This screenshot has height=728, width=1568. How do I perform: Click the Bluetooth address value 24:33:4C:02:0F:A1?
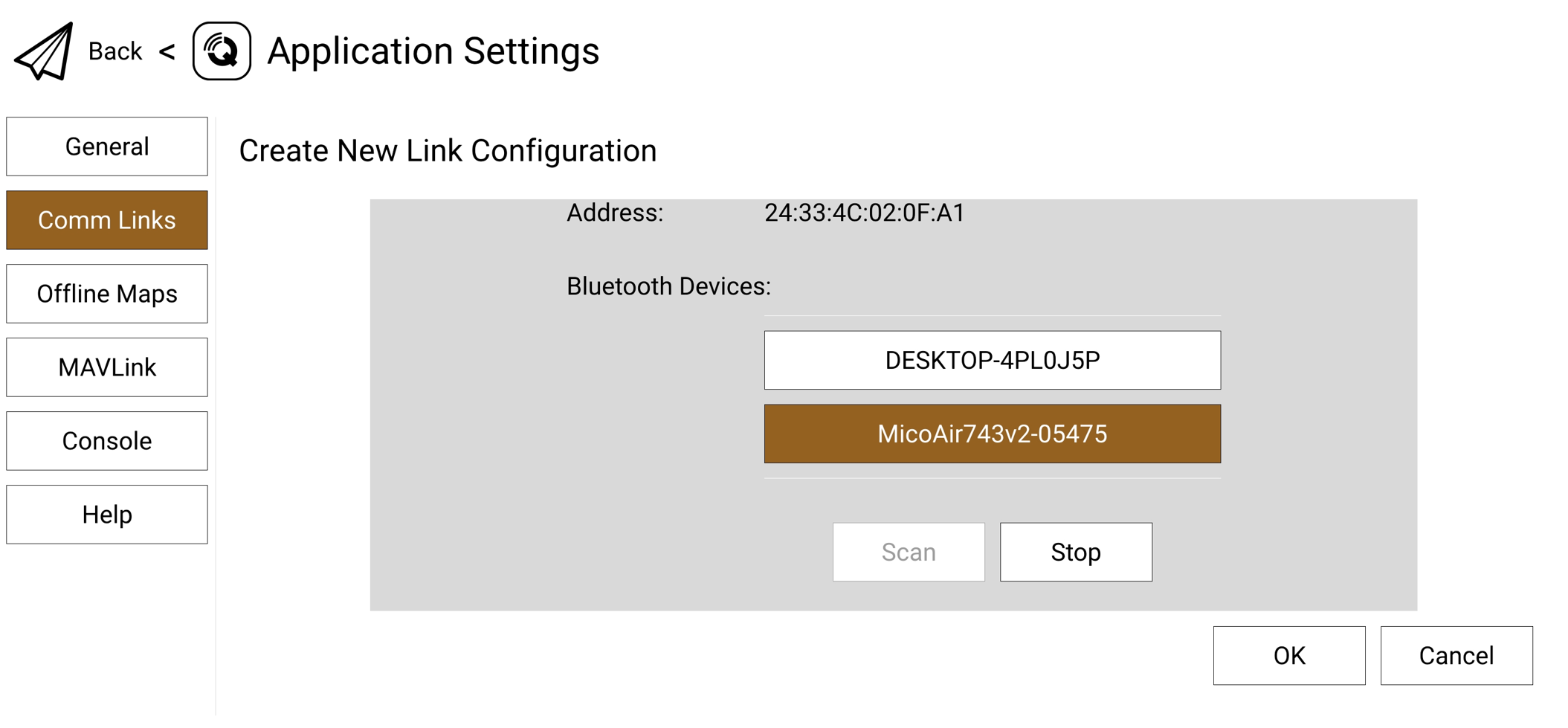864,213
